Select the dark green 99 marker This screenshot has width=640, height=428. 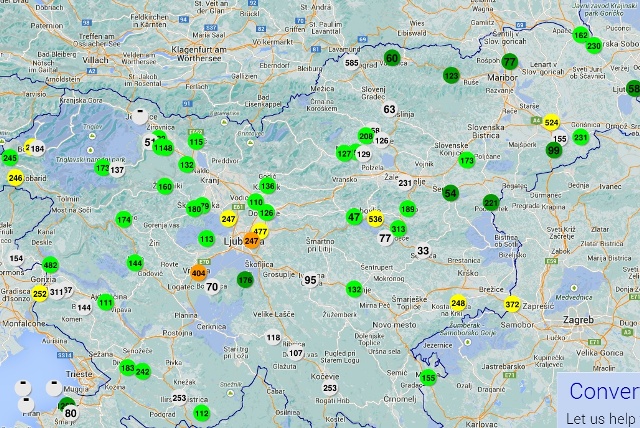click(553, 151)
